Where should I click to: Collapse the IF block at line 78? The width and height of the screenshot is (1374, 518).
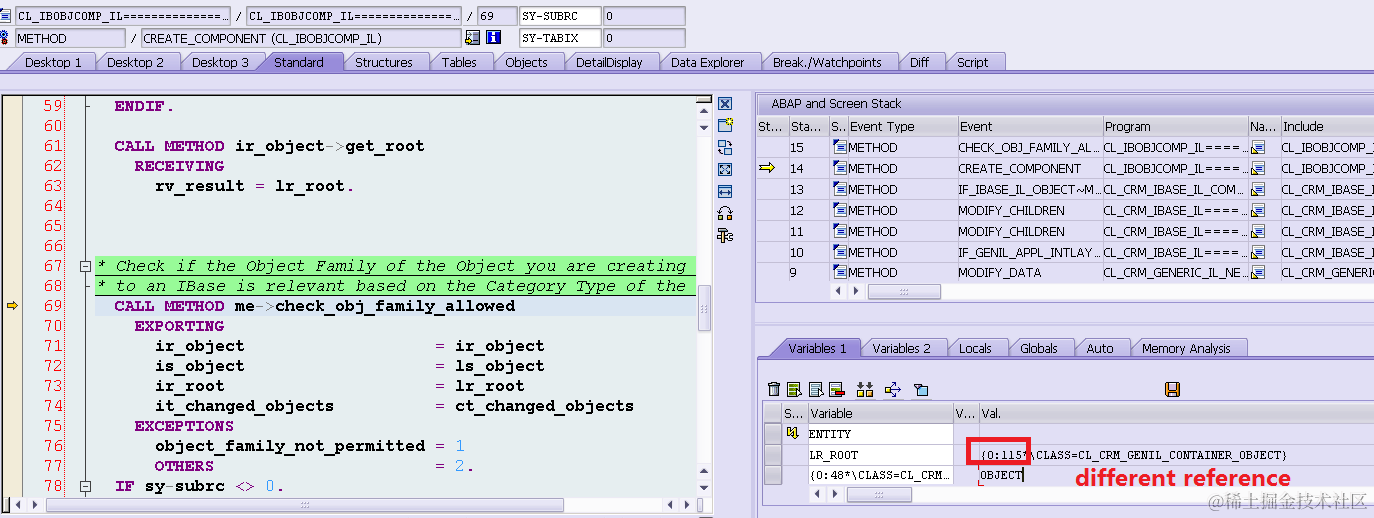click(85, 486)
